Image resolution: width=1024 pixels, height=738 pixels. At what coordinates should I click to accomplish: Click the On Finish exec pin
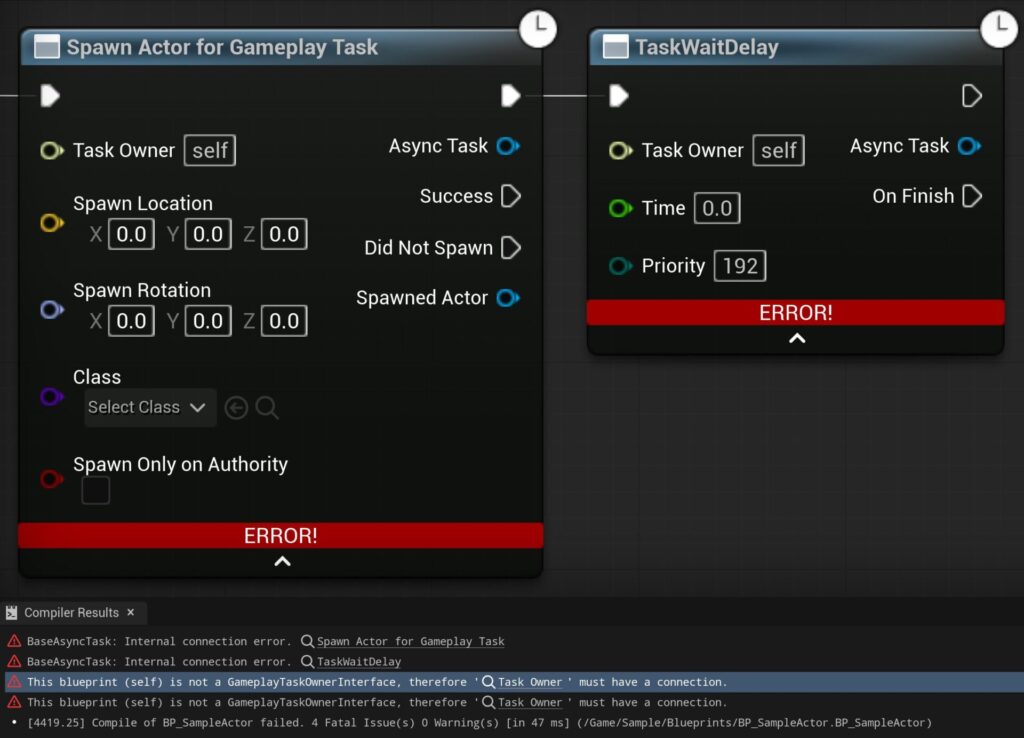(x=971, y=196)
